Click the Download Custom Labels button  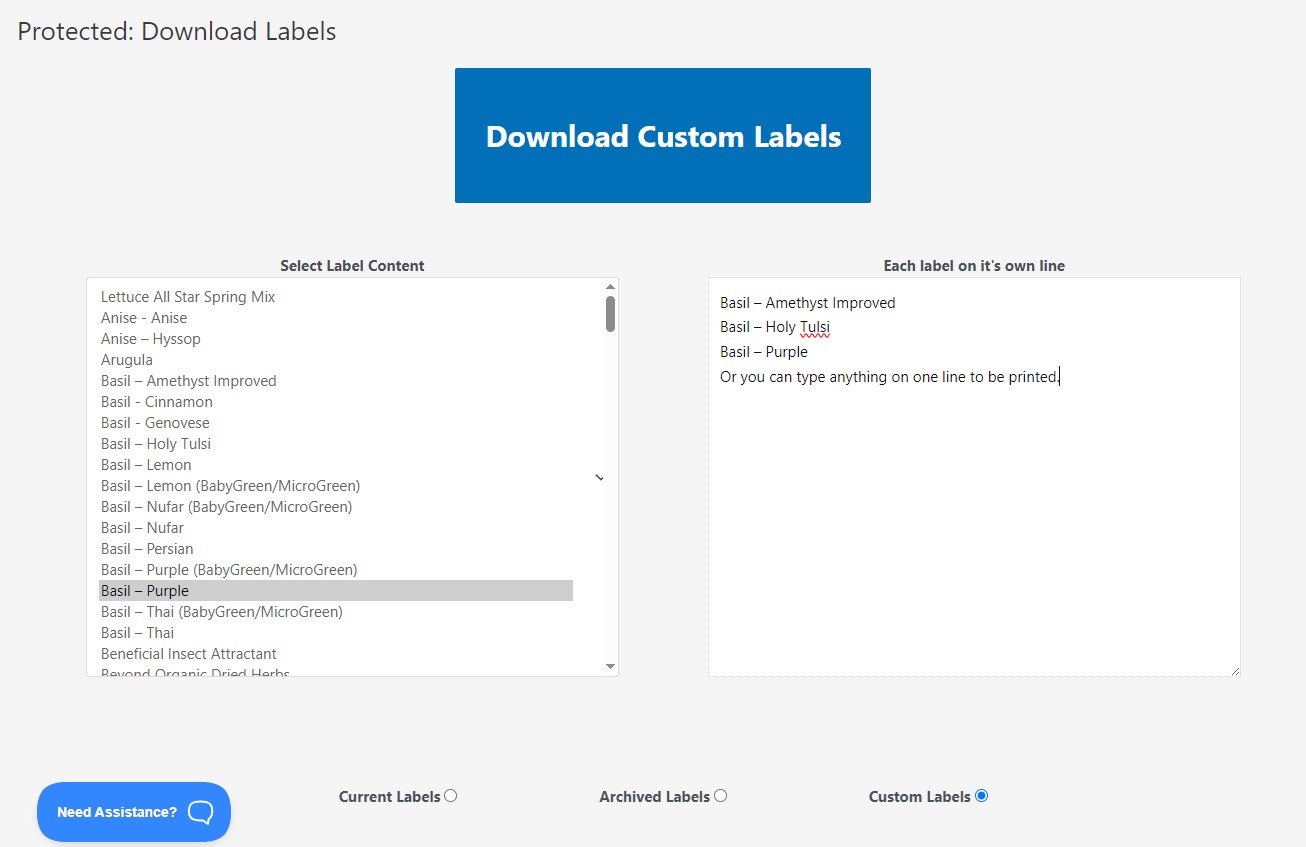click(x=662, y=136)
